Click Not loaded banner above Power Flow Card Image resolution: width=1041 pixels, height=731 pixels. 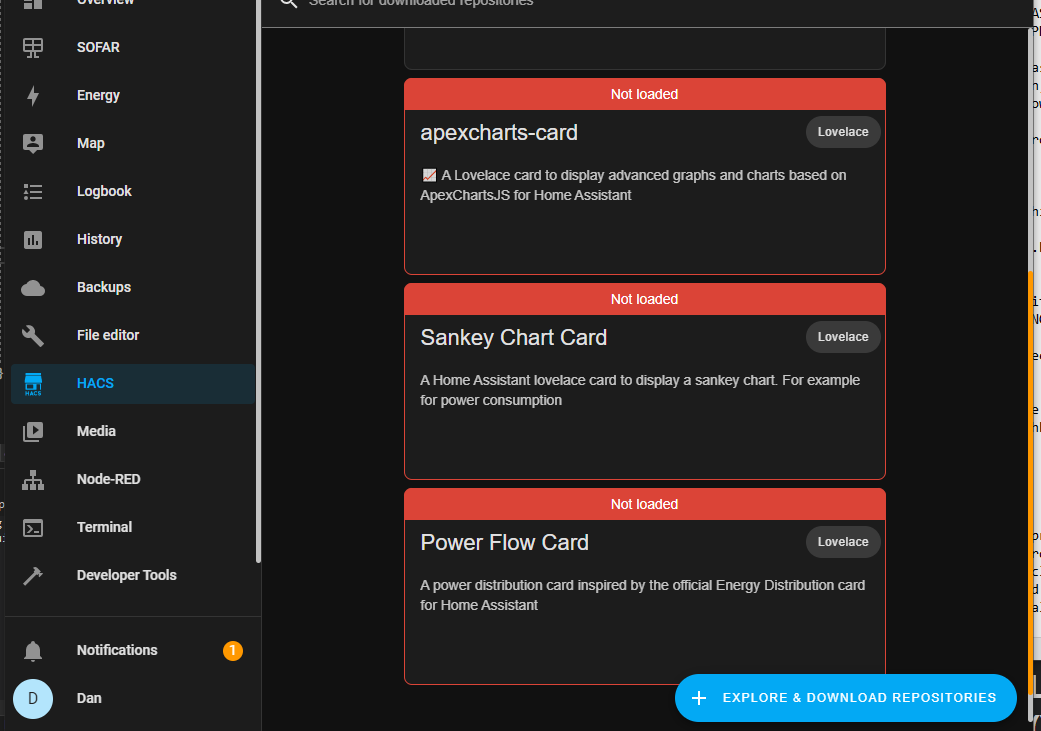tap(645, 505)
